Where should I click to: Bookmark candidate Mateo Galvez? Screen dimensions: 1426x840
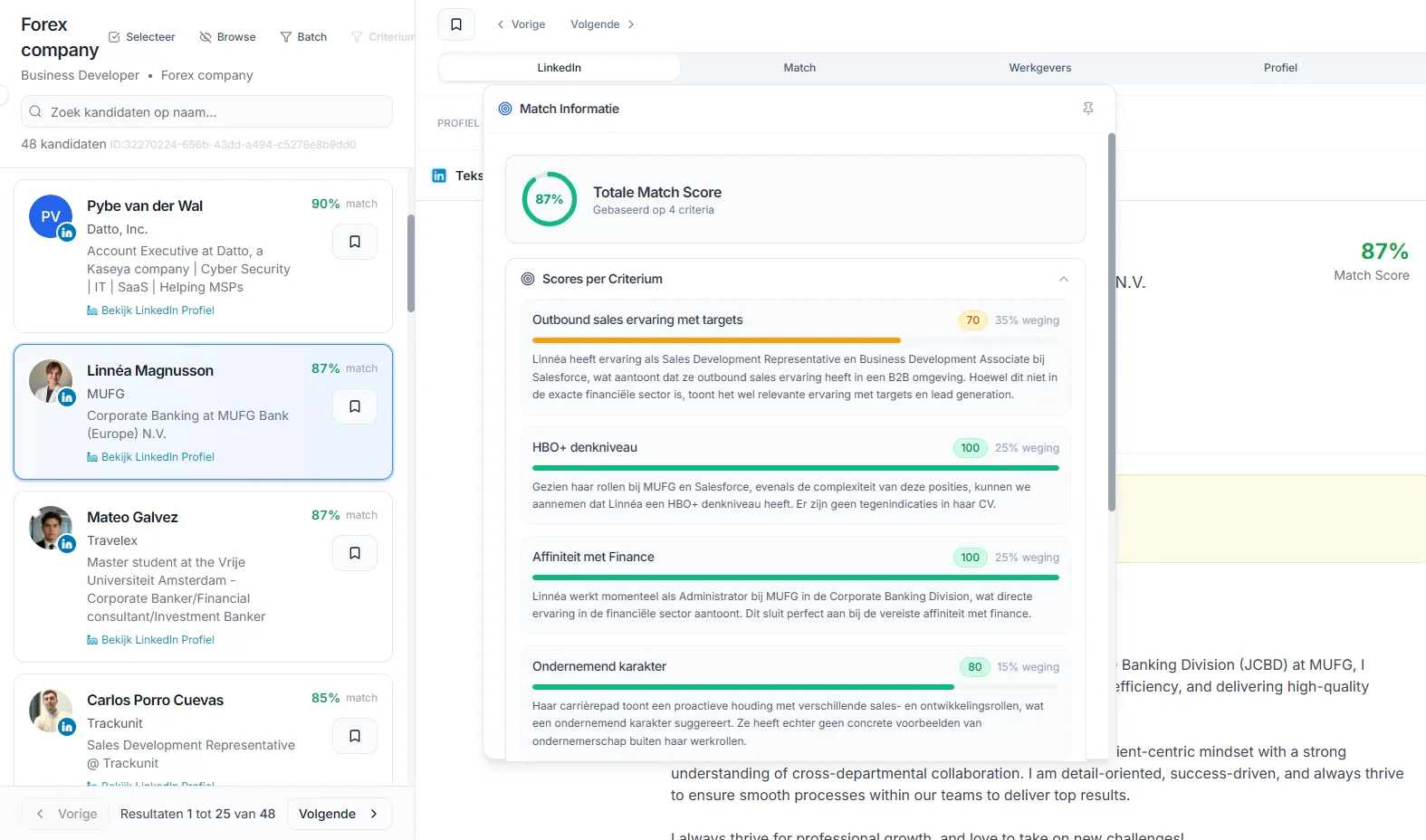pos(355,553)
